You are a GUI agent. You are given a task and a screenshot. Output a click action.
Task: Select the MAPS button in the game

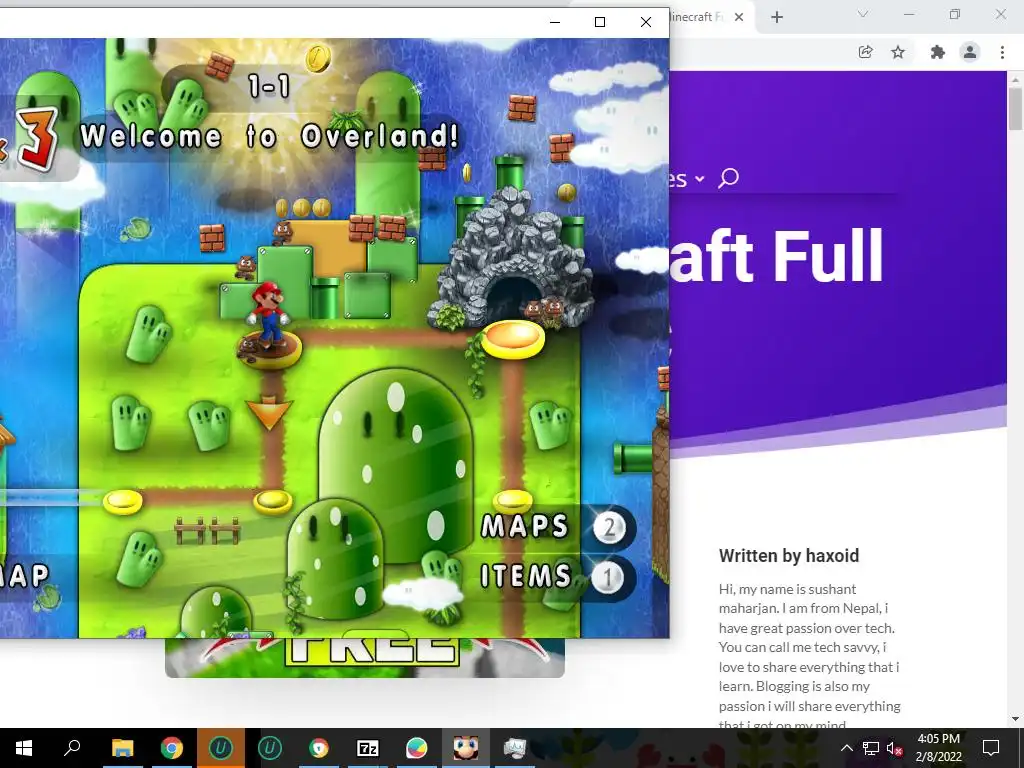[x=524, y=526]
